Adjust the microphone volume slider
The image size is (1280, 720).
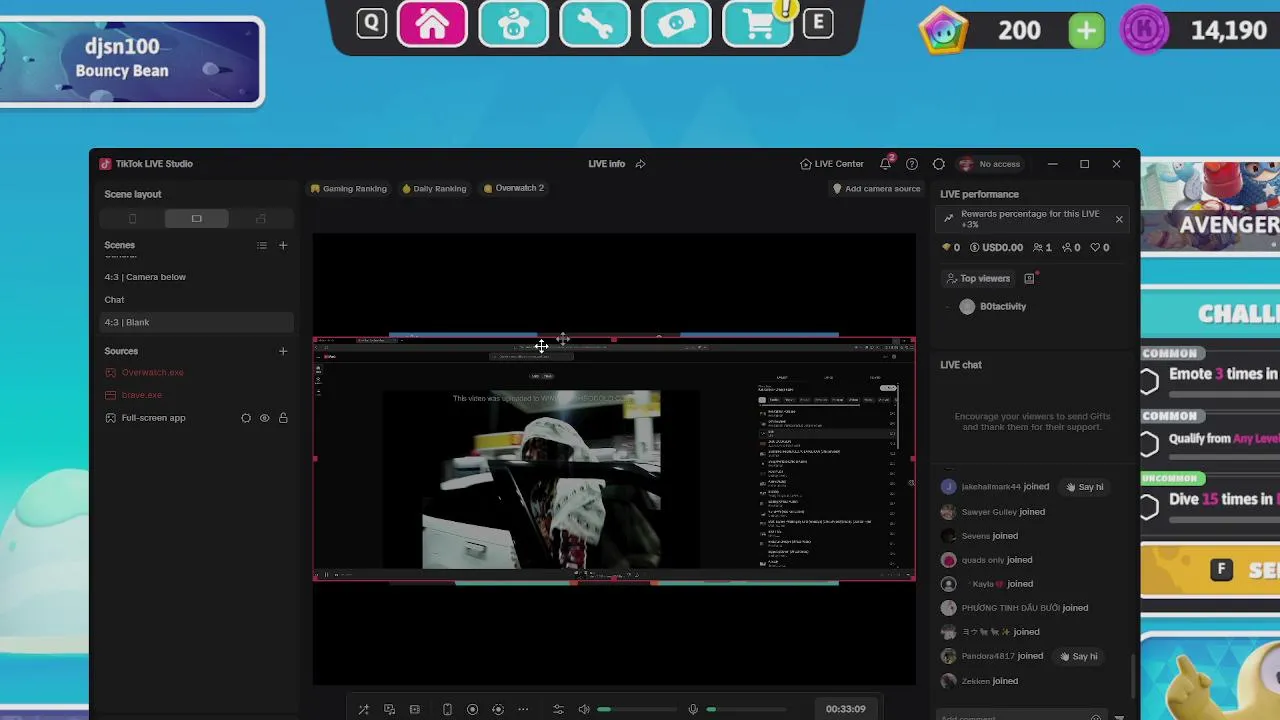tap(744, 709)
